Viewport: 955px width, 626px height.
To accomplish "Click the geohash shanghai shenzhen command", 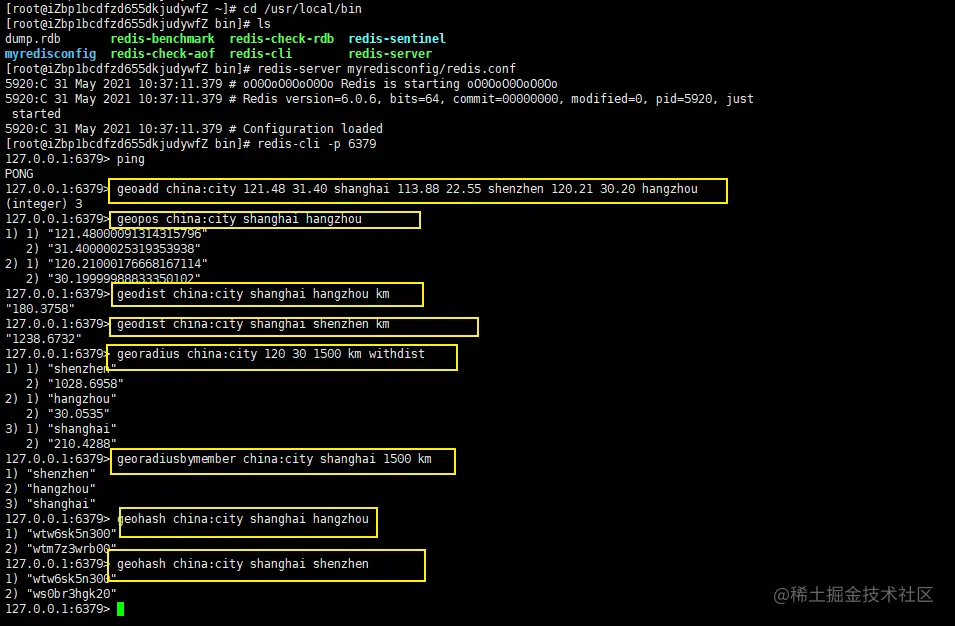I will tap(243, 564).
